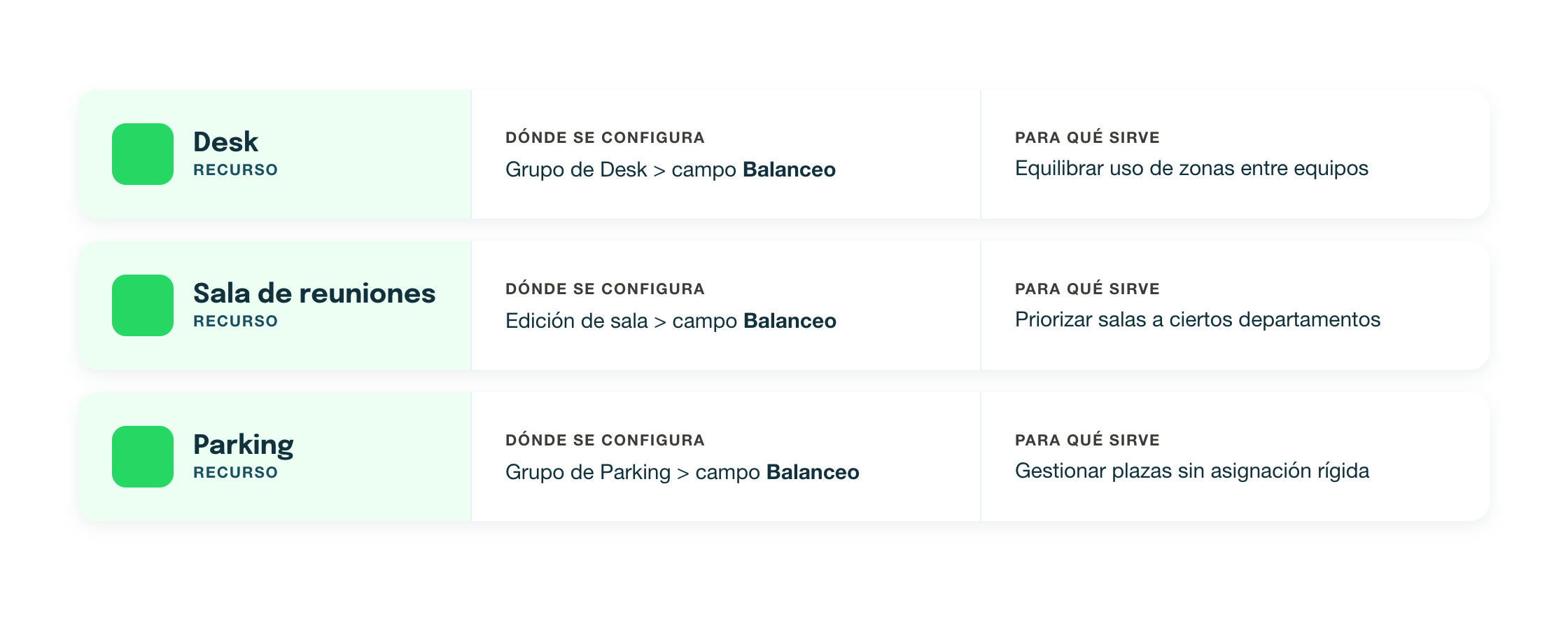Click the RECURSO label under Sala de reuniones
This screenshot has width=1568, height=622.
(236, 321)
